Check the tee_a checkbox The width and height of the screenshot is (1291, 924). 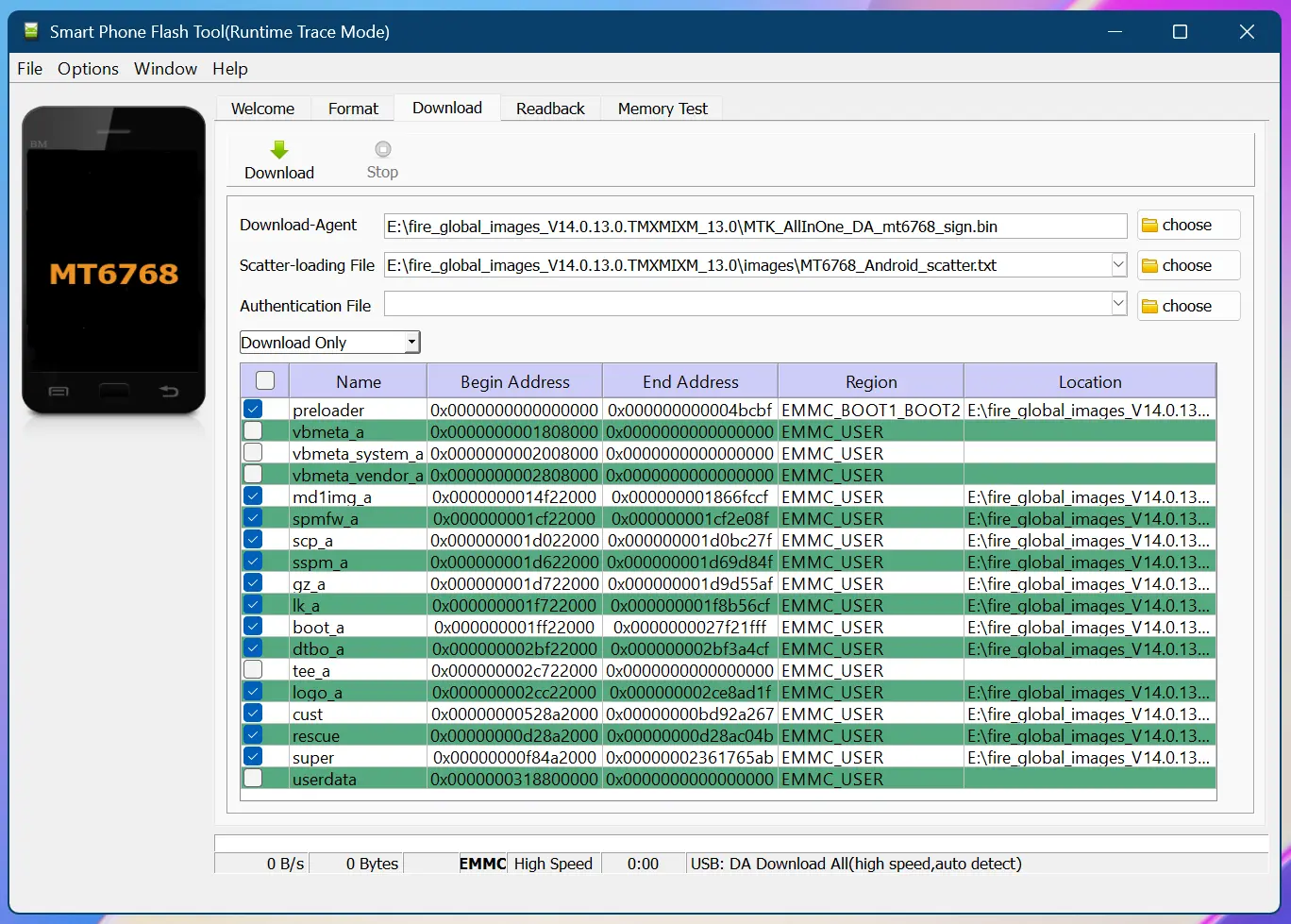click(x=253, y=669)
